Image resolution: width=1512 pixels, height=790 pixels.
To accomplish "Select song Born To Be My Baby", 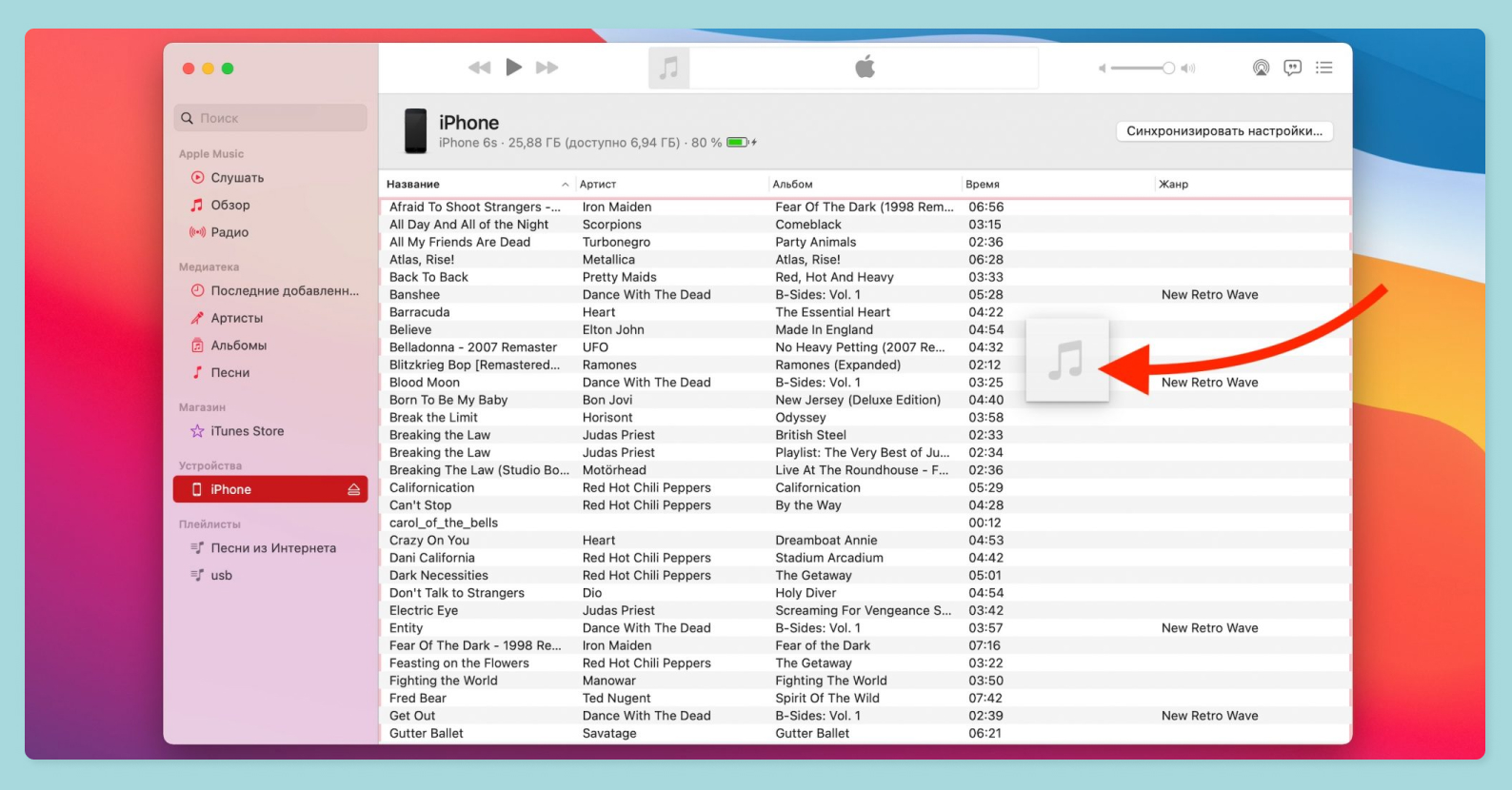I will tap(448, 400).
